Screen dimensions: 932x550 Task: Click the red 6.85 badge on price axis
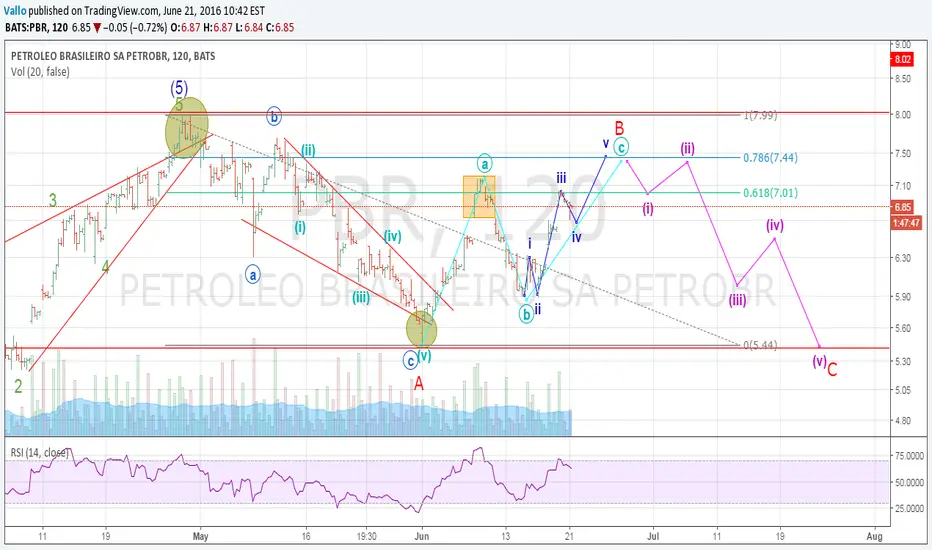coord(902,207)
